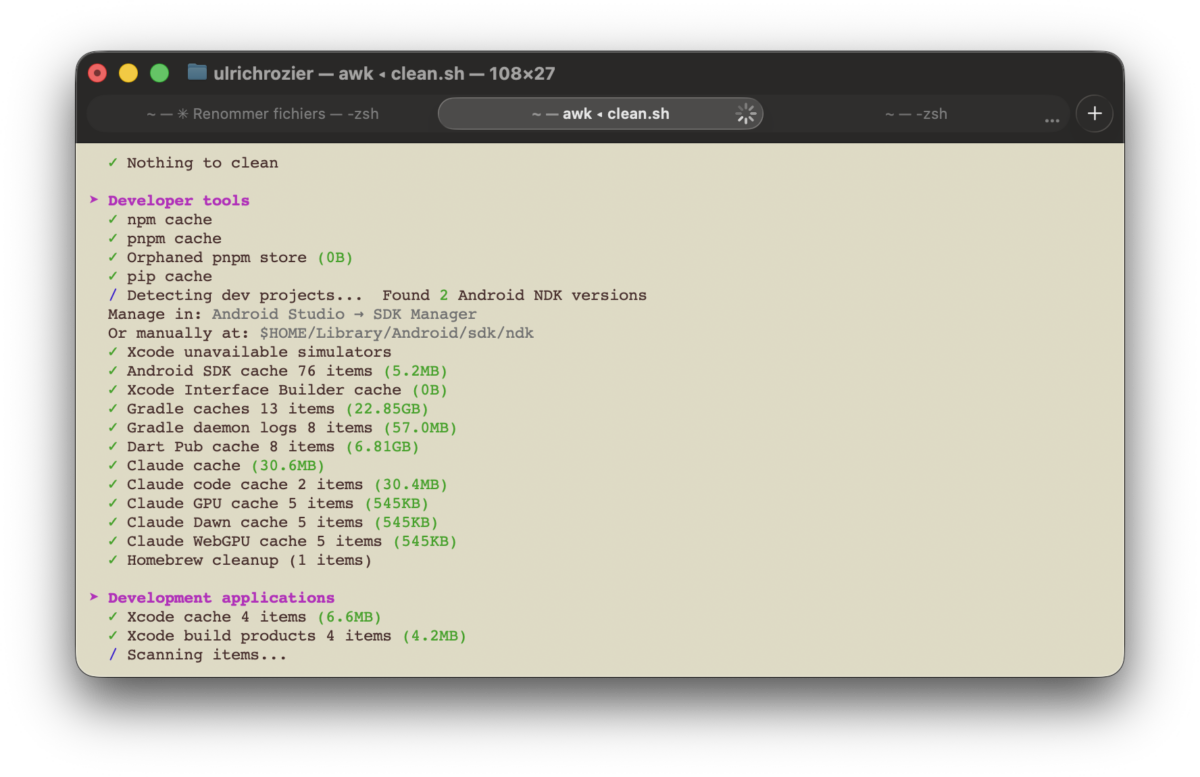Click the folder icon in the title bar
Viewport: 1200px width, 777px height.
point(197,73)
